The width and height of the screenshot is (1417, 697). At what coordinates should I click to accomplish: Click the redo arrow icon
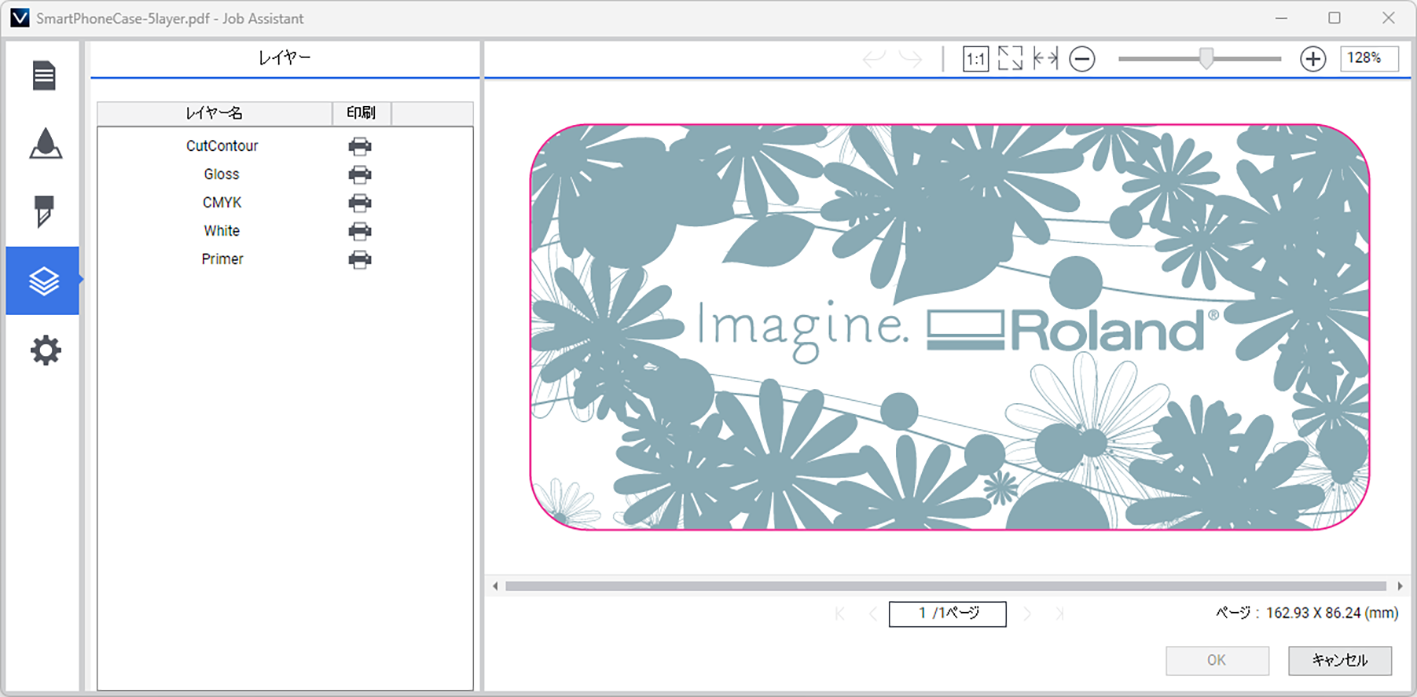[x=910, y=59]
